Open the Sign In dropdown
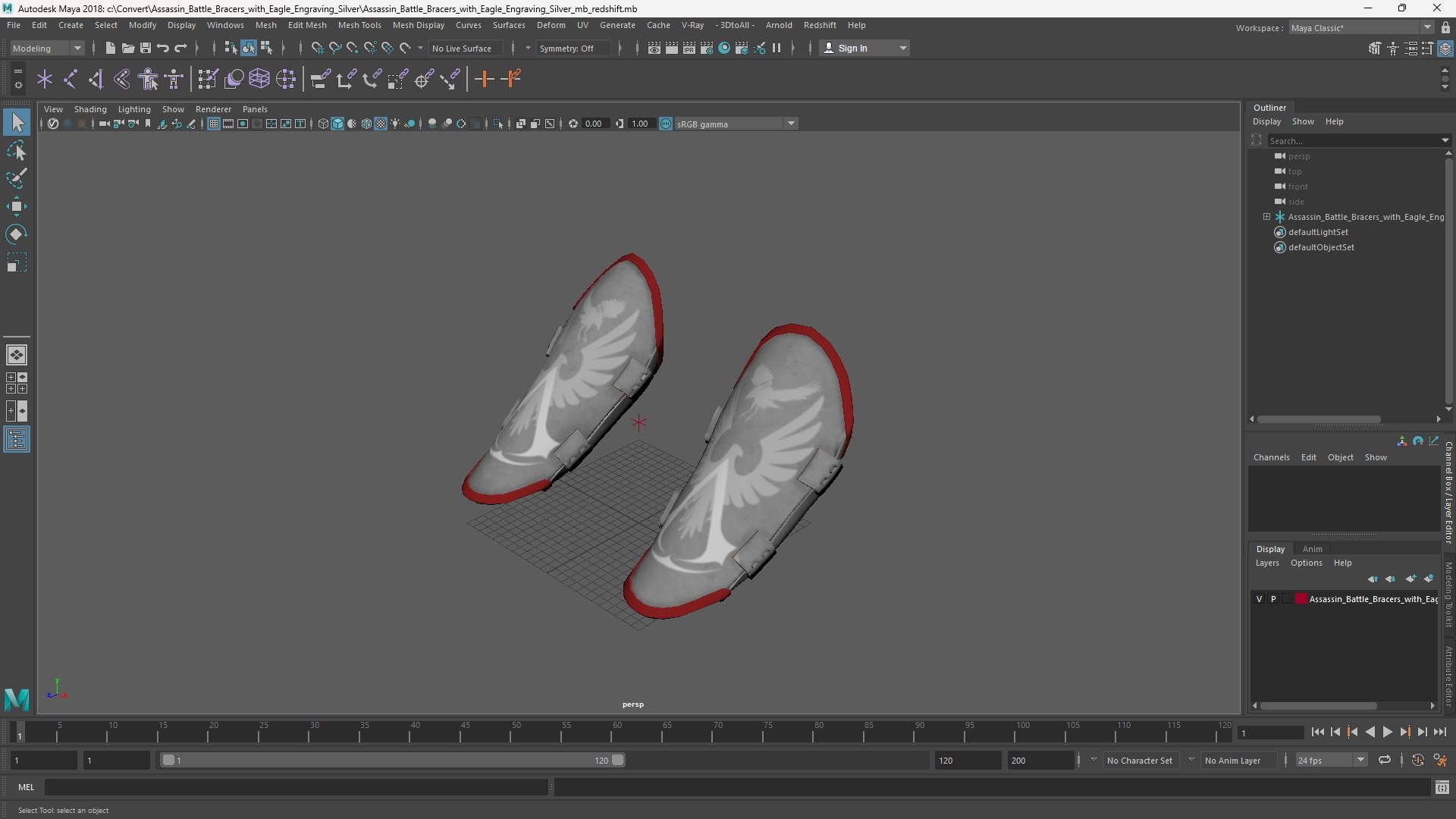Viewport: 1456px width, 819px height. pos(864,48)
